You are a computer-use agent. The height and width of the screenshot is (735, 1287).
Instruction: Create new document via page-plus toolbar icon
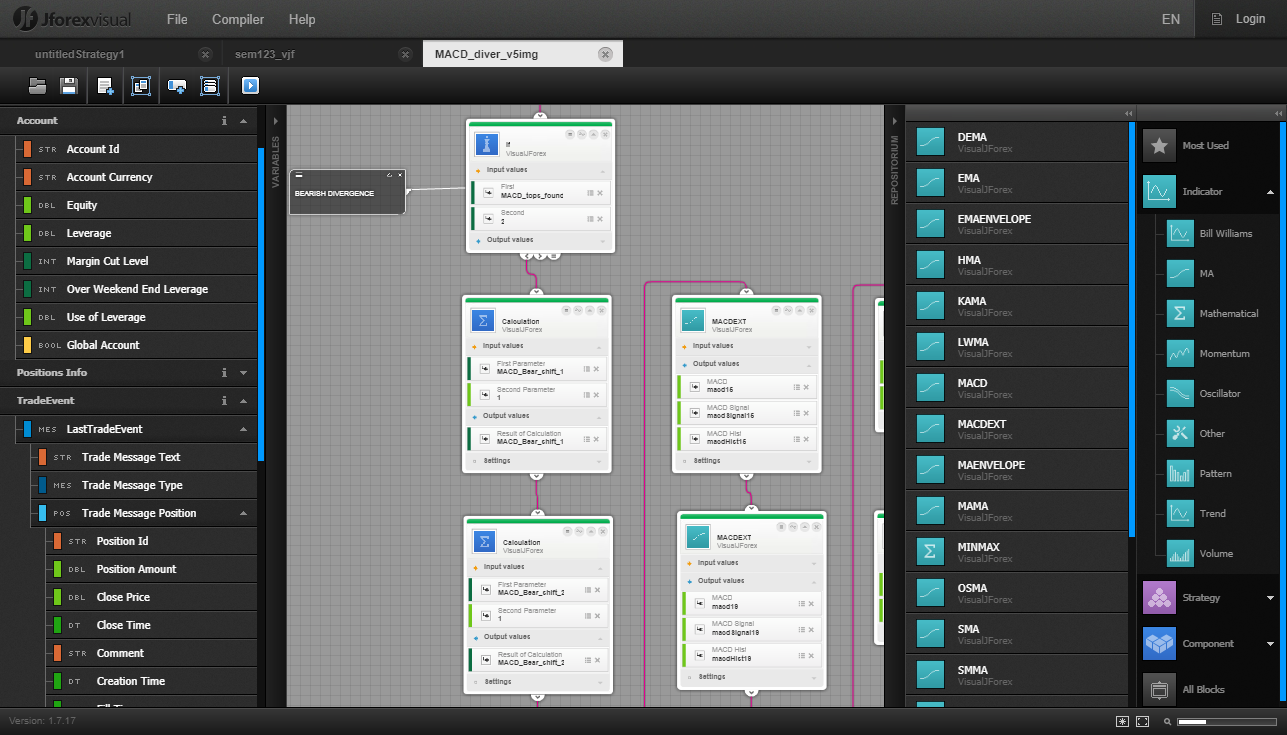click(x=105, y=86)
